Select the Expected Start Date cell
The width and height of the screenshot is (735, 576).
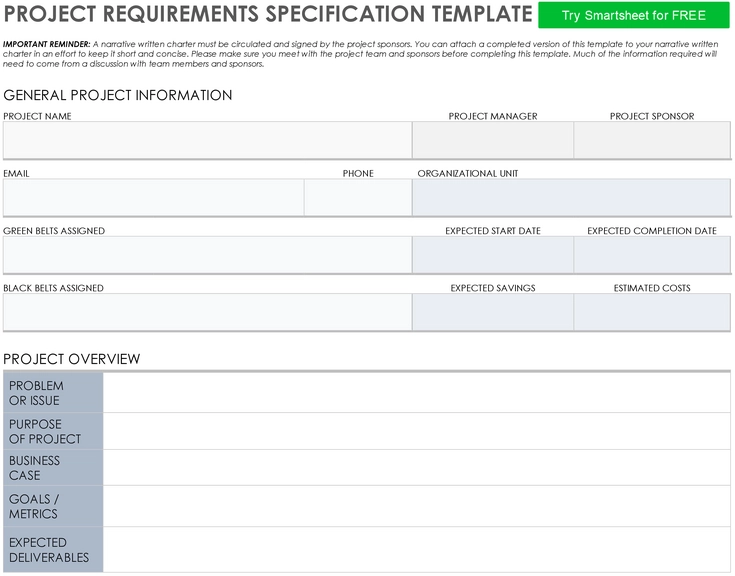493,255
